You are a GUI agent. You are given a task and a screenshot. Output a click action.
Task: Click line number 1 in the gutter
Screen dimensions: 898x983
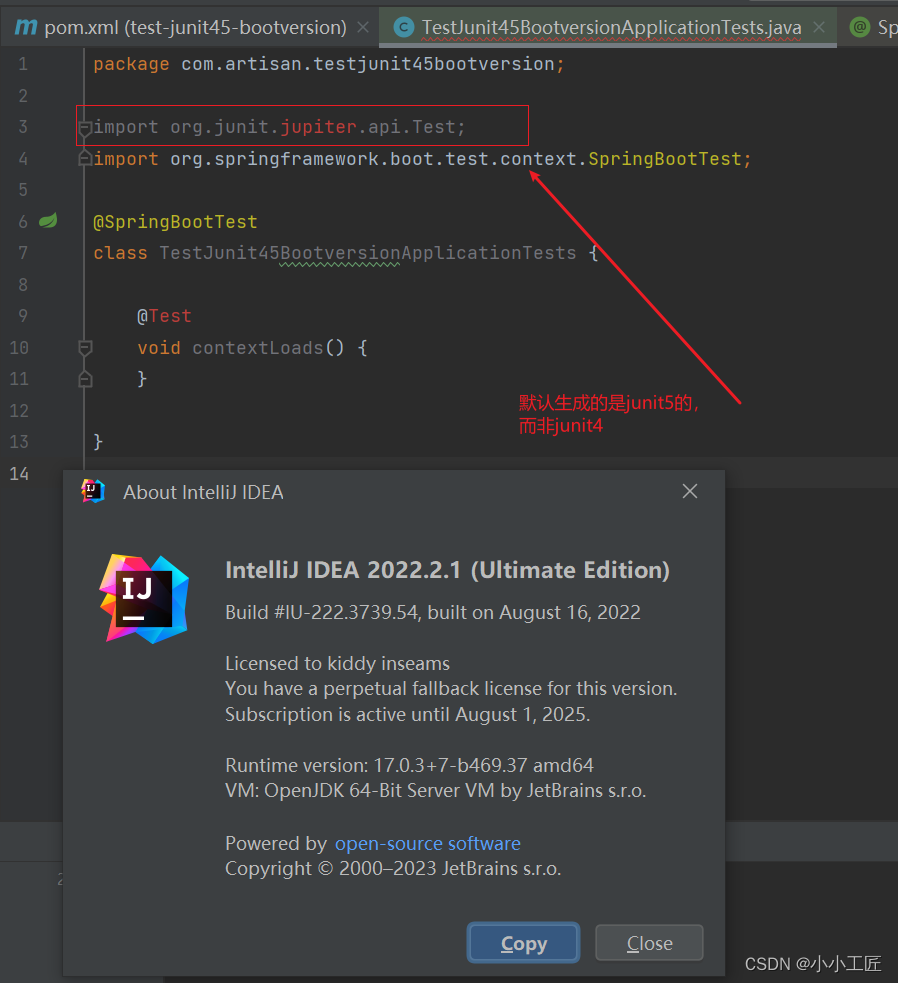click(23, 64)
